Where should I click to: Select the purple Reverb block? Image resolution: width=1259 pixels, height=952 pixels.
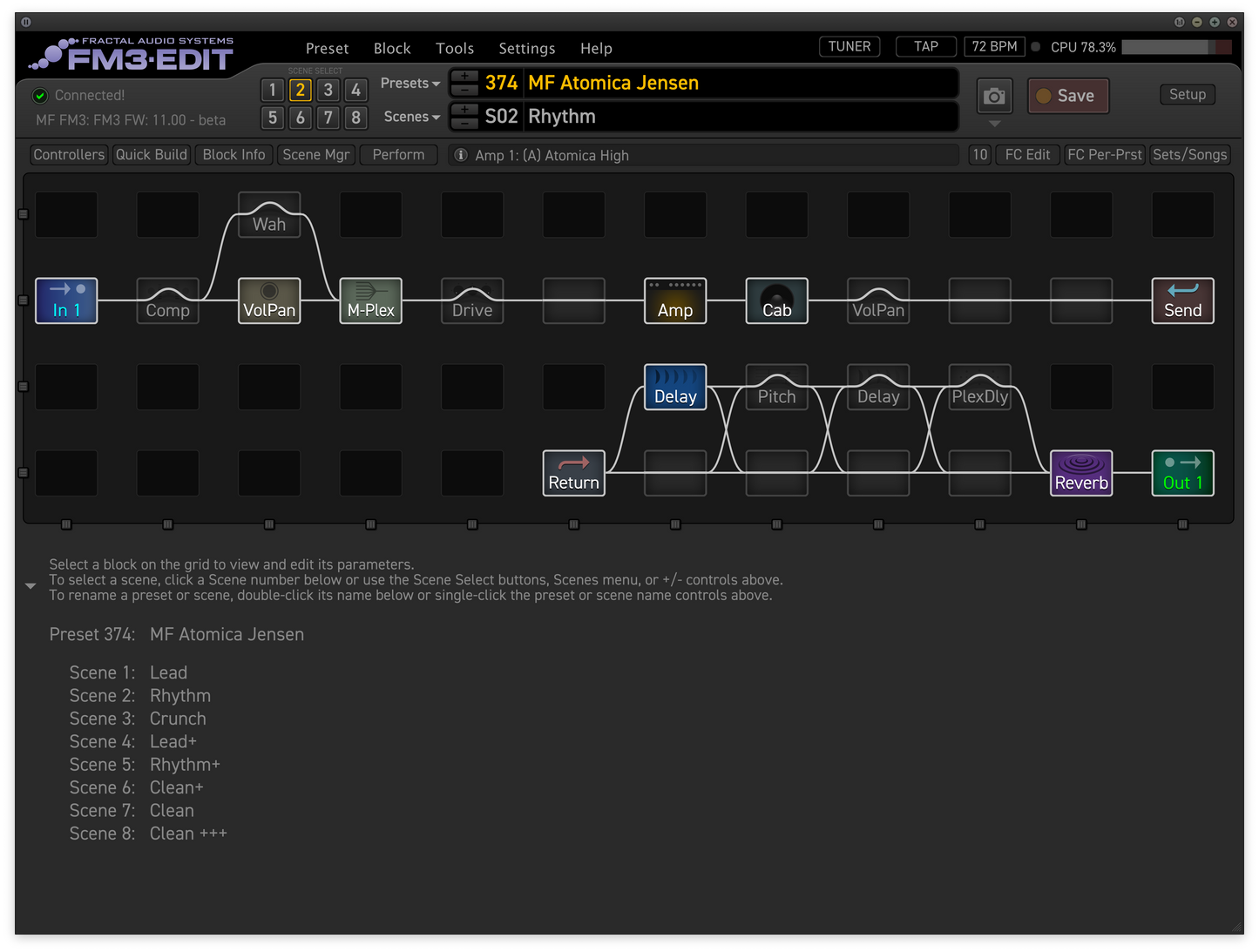pos(1081,473)
